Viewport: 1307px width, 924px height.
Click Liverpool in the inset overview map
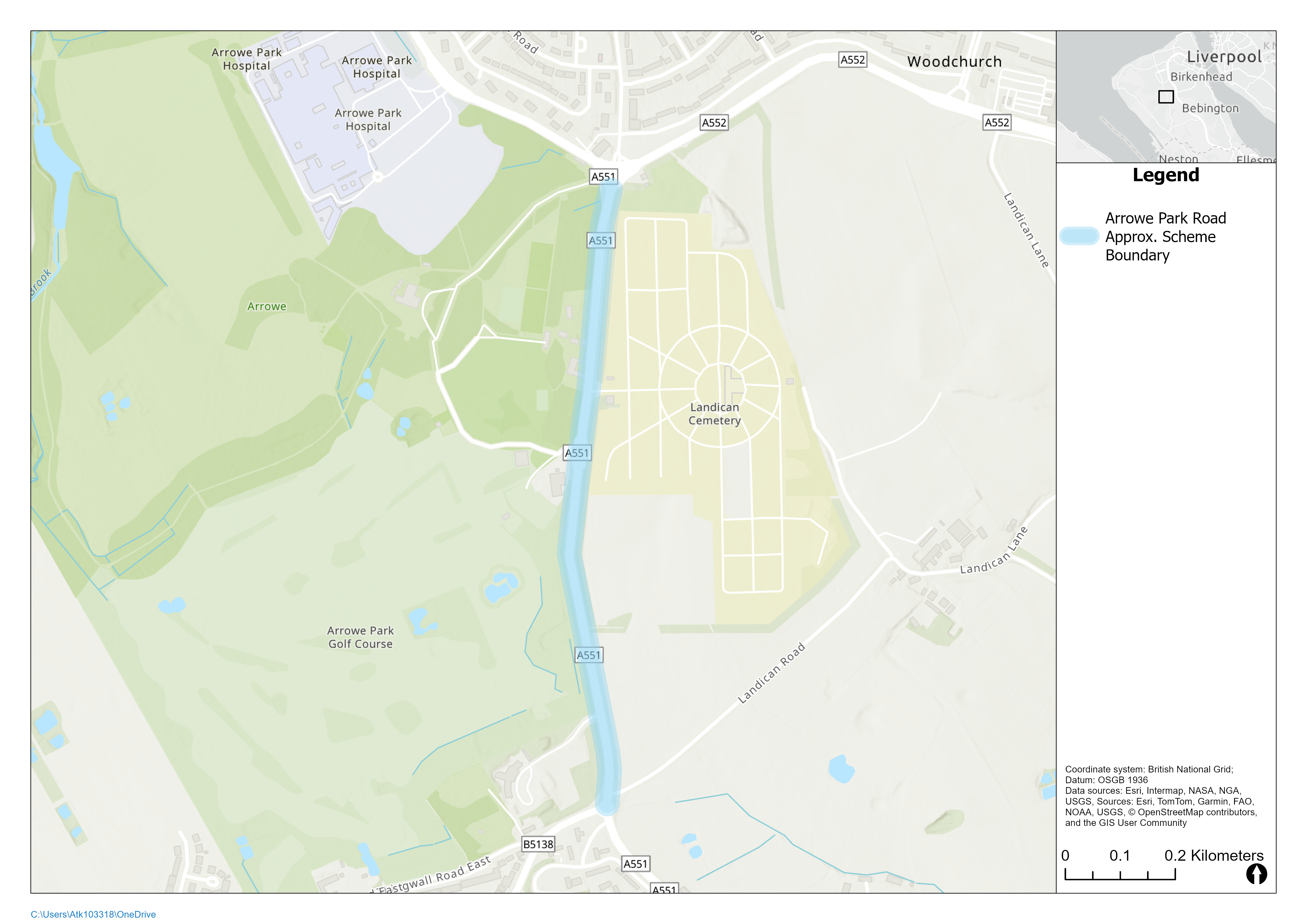1224,56
